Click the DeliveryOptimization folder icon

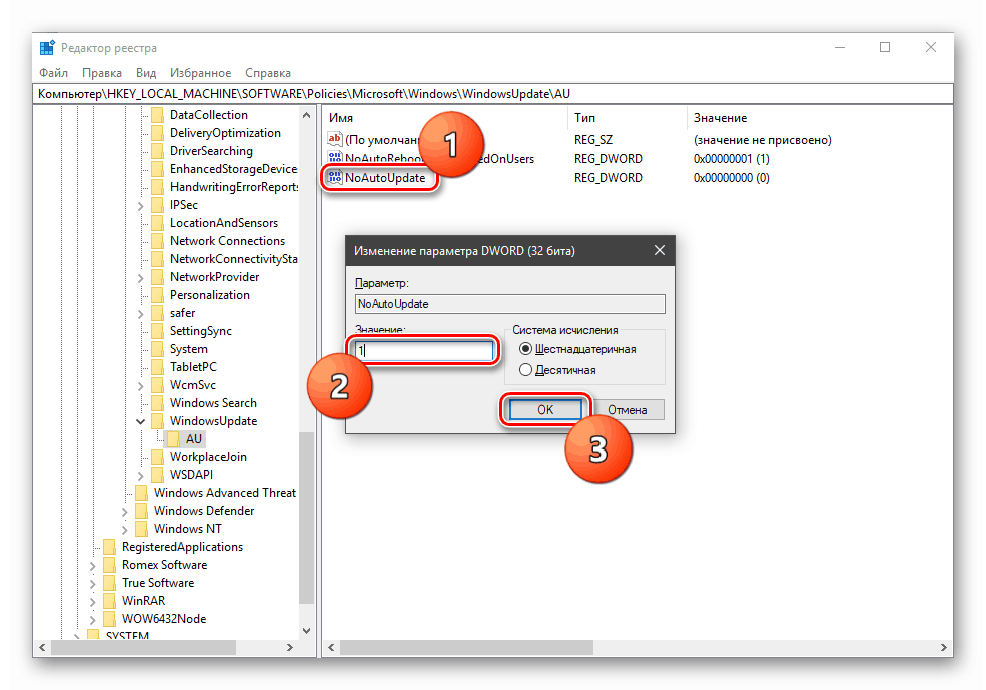(158, 133)
